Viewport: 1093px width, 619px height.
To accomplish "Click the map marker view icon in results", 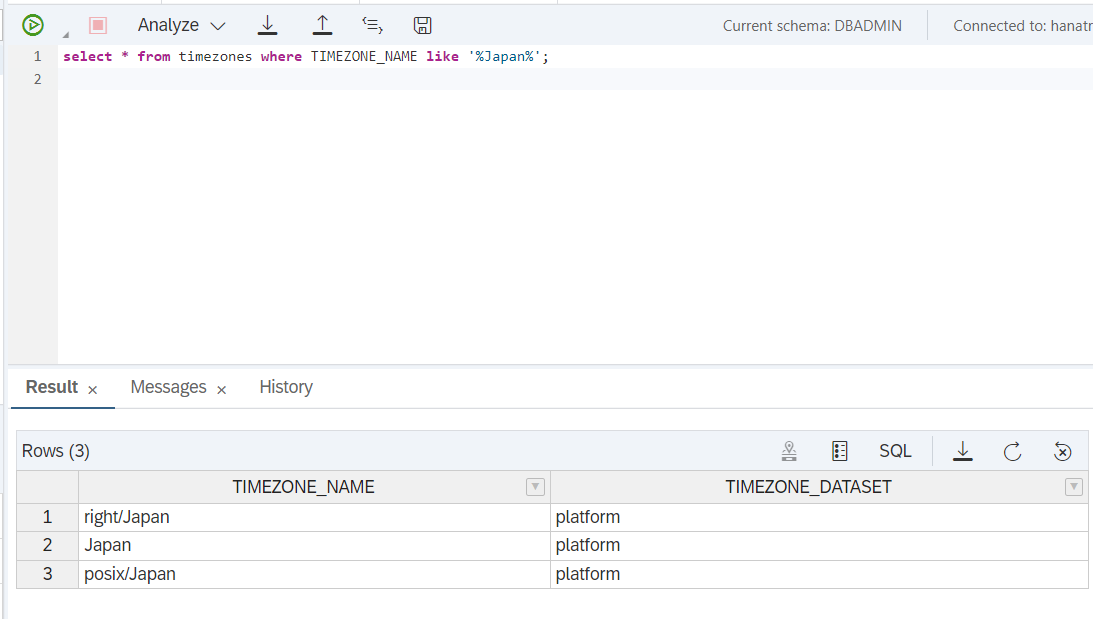I will coord(789,451).
